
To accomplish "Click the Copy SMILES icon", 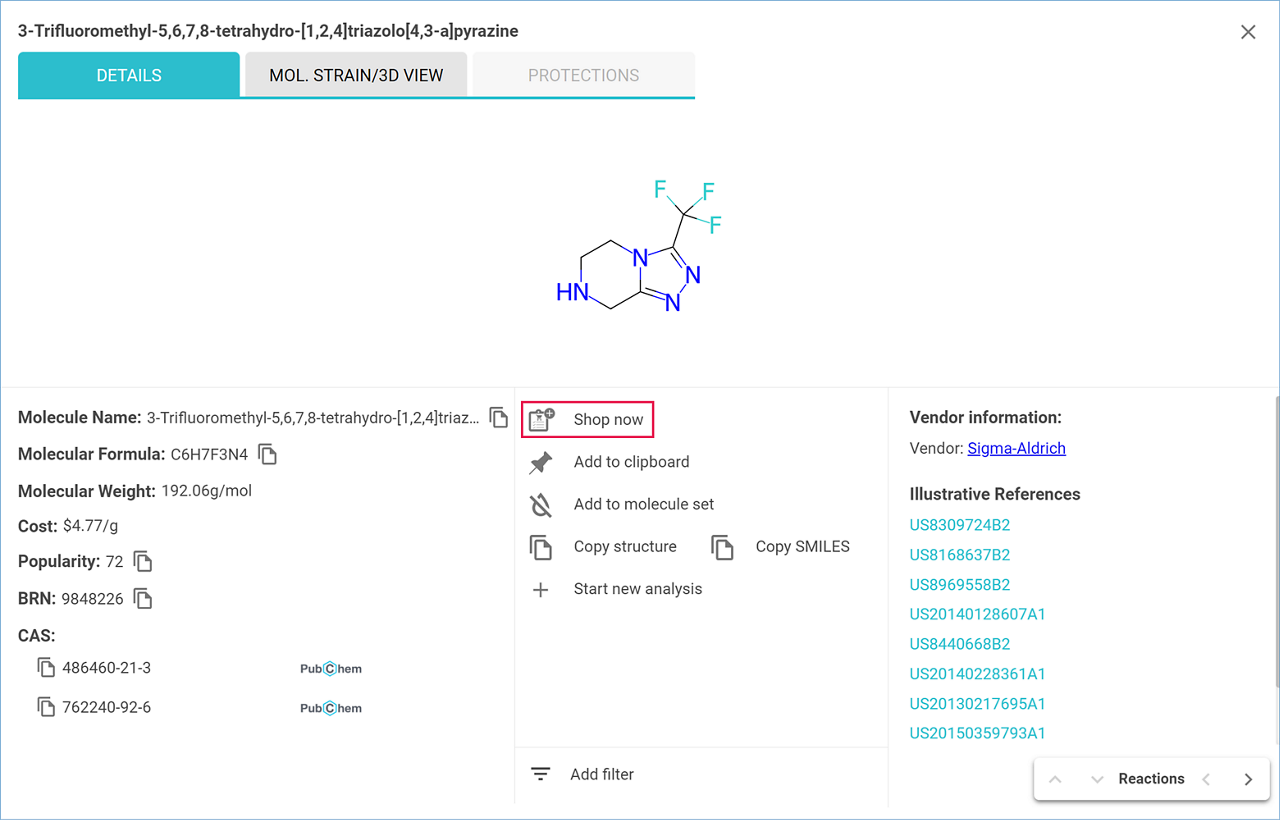I will tap(723, 547).
